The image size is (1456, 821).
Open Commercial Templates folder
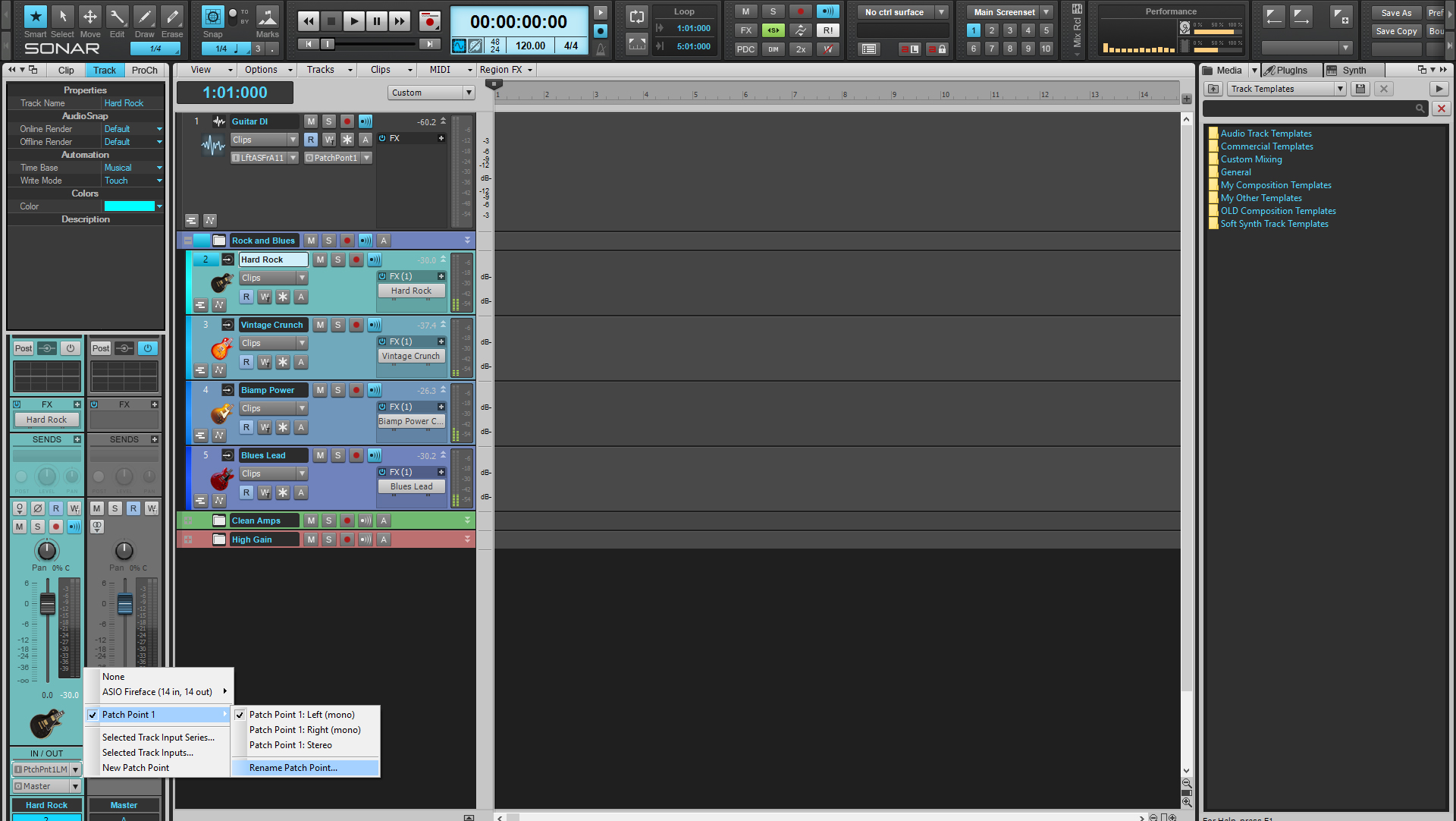[1266, 146]
